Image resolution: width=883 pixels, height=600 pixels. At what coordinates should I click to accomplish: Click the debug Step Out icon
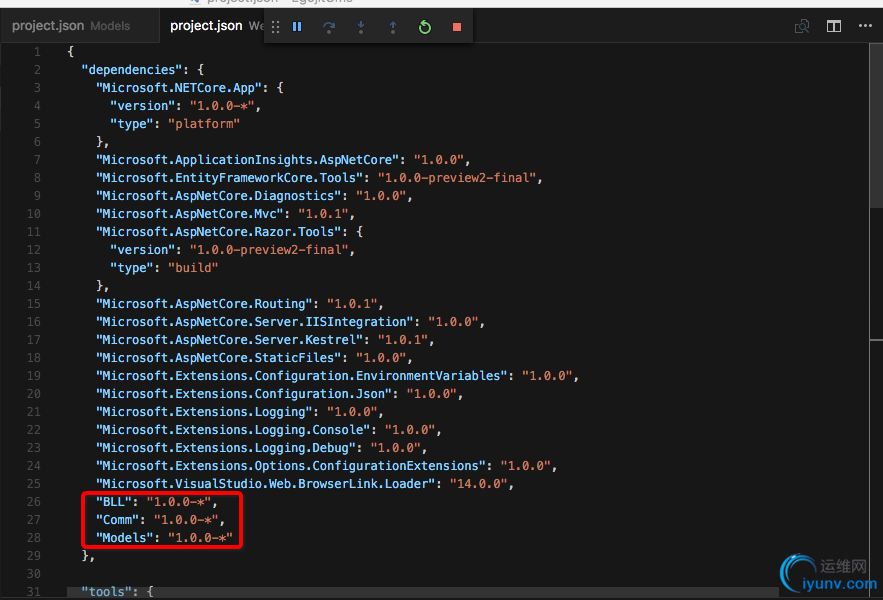coord(393,26)
